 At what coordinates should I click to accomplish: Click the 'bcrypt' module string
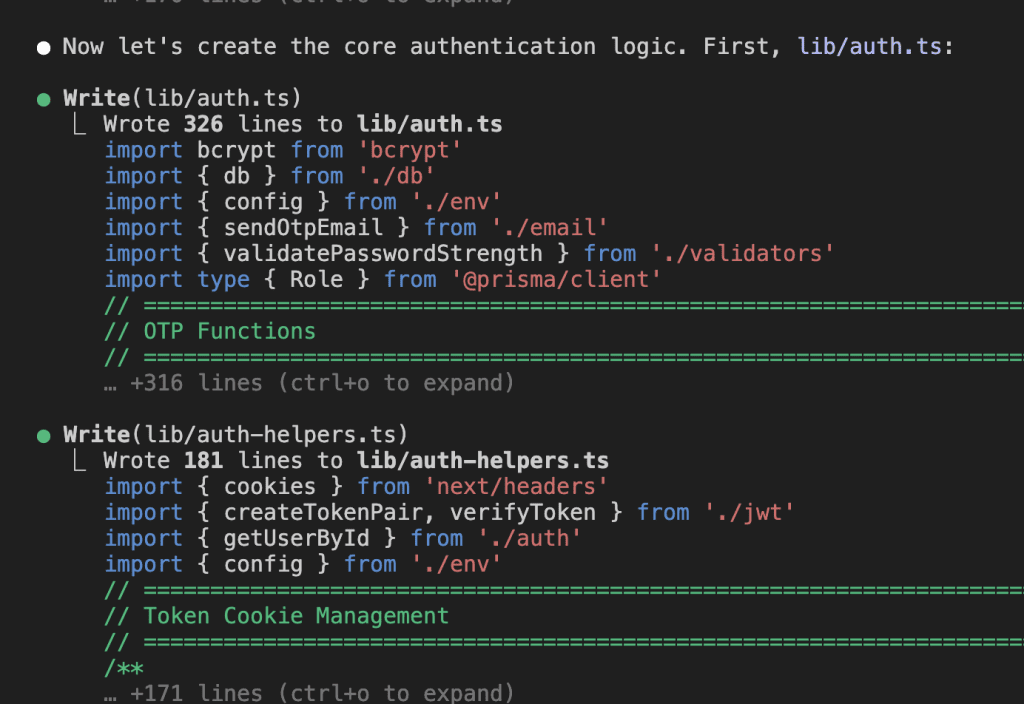click(x=409, y=150)
